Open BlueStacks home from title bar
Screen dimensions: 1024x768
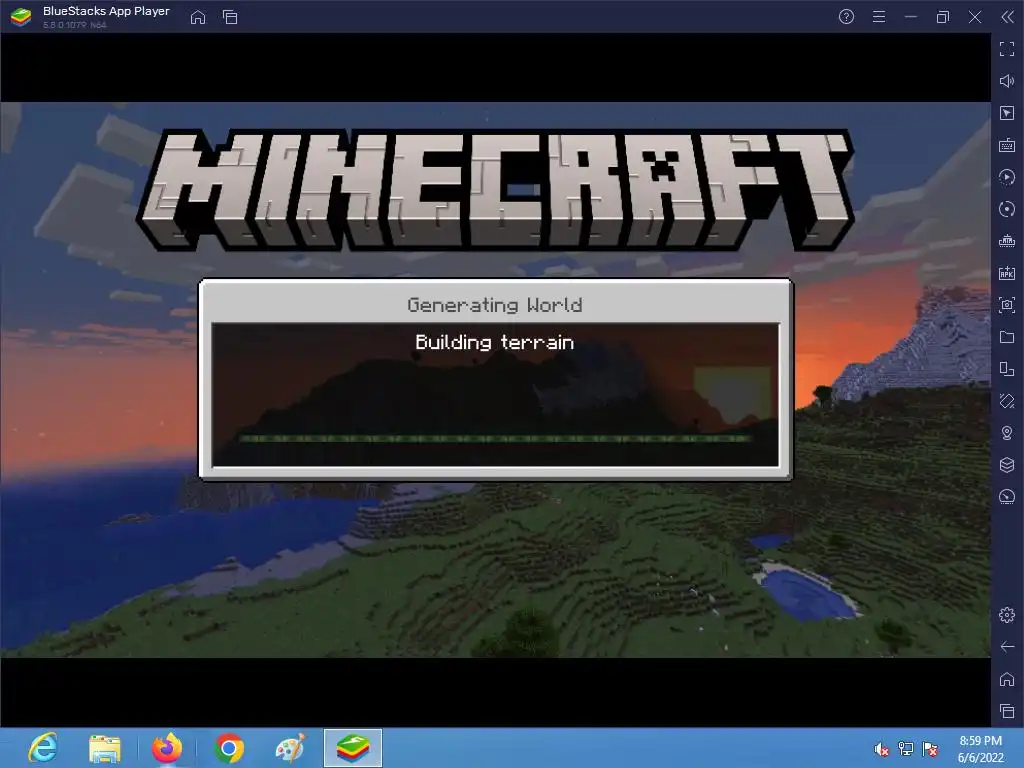point(198,17)
